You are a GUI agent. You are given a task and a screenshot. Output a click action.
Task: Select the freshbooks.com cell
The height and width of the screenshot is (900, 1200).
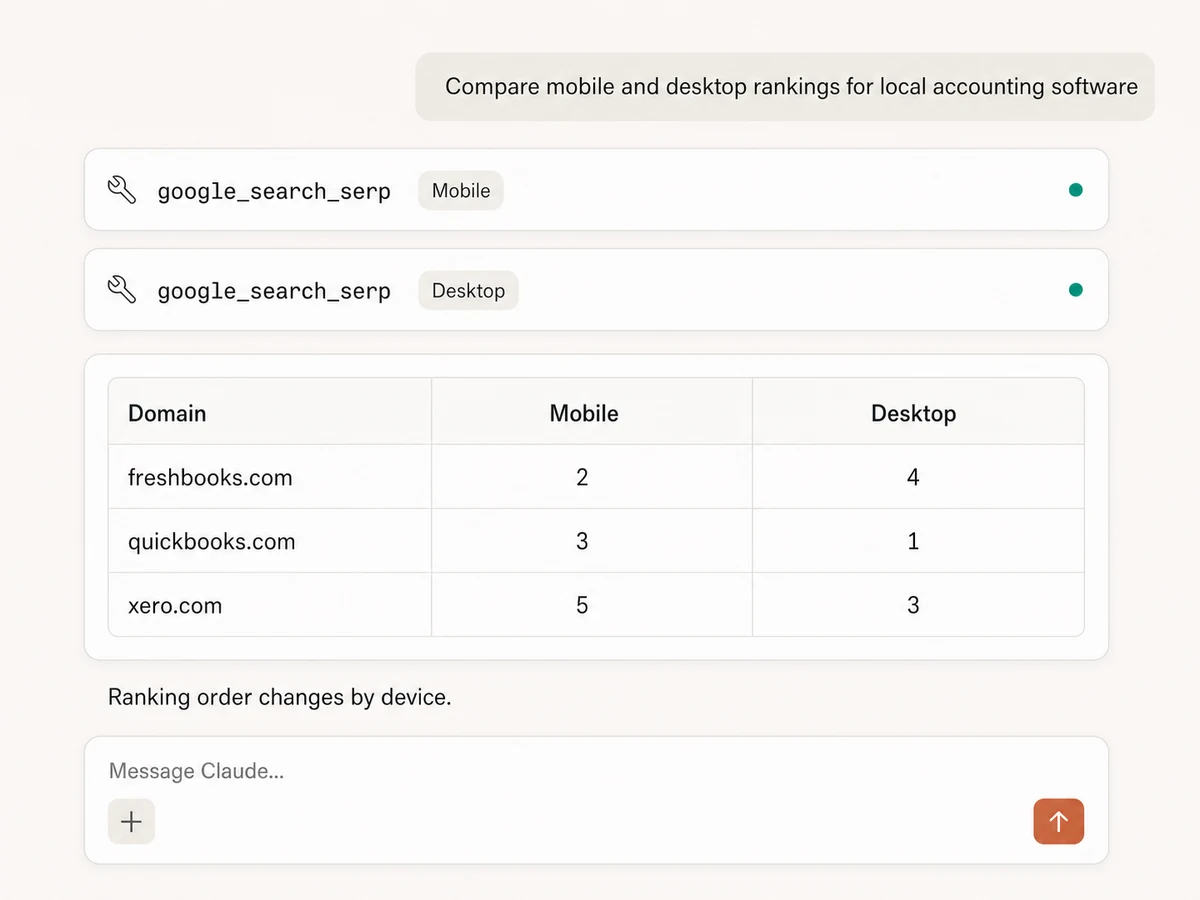270,477
